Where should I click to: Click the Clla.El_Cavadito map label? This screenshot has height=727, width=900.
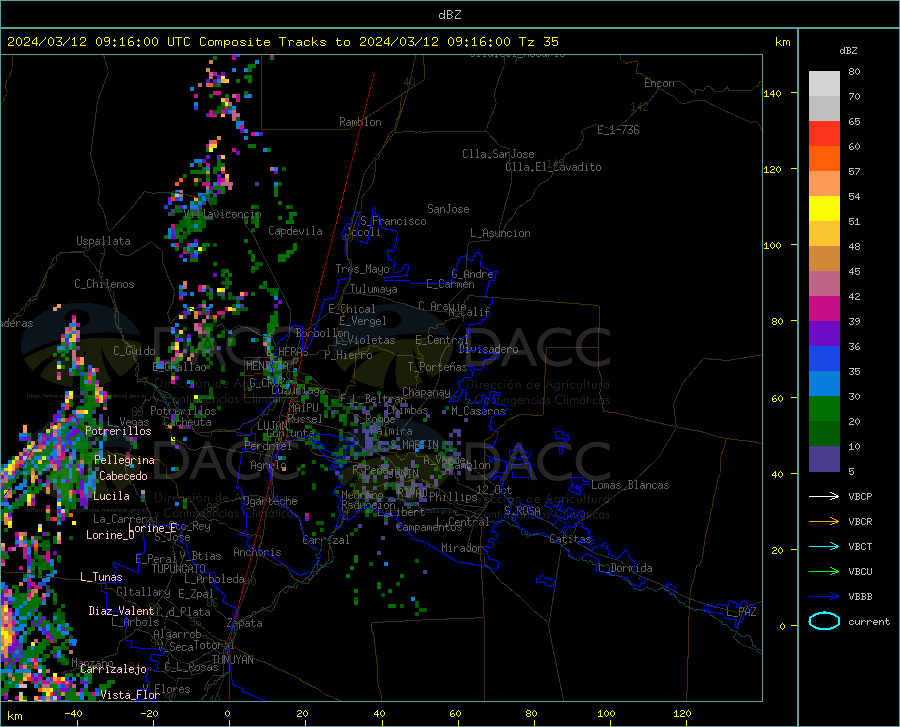[553, 167]
